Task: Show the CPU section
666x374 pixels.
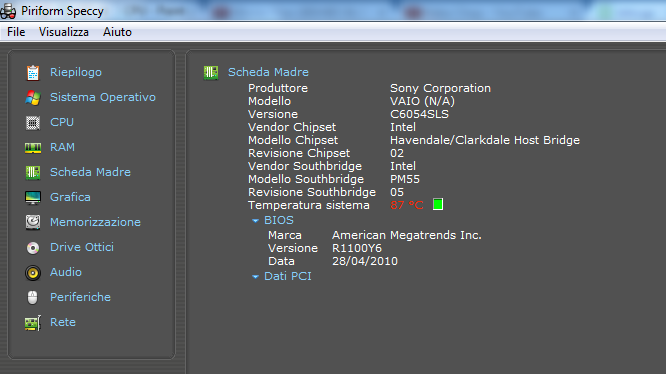Action: pos(62,122)
